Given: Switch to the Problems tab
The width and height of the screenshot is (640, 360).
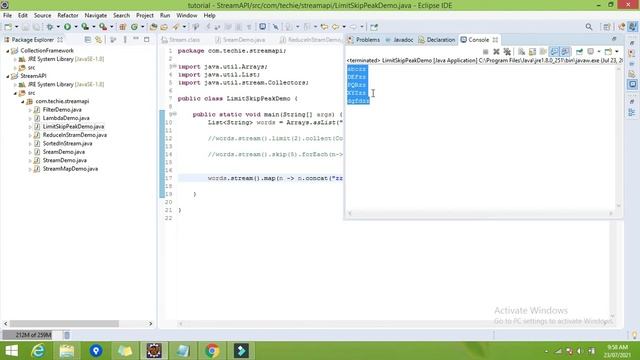Looking at the screenshot, I should click(364, 40).
